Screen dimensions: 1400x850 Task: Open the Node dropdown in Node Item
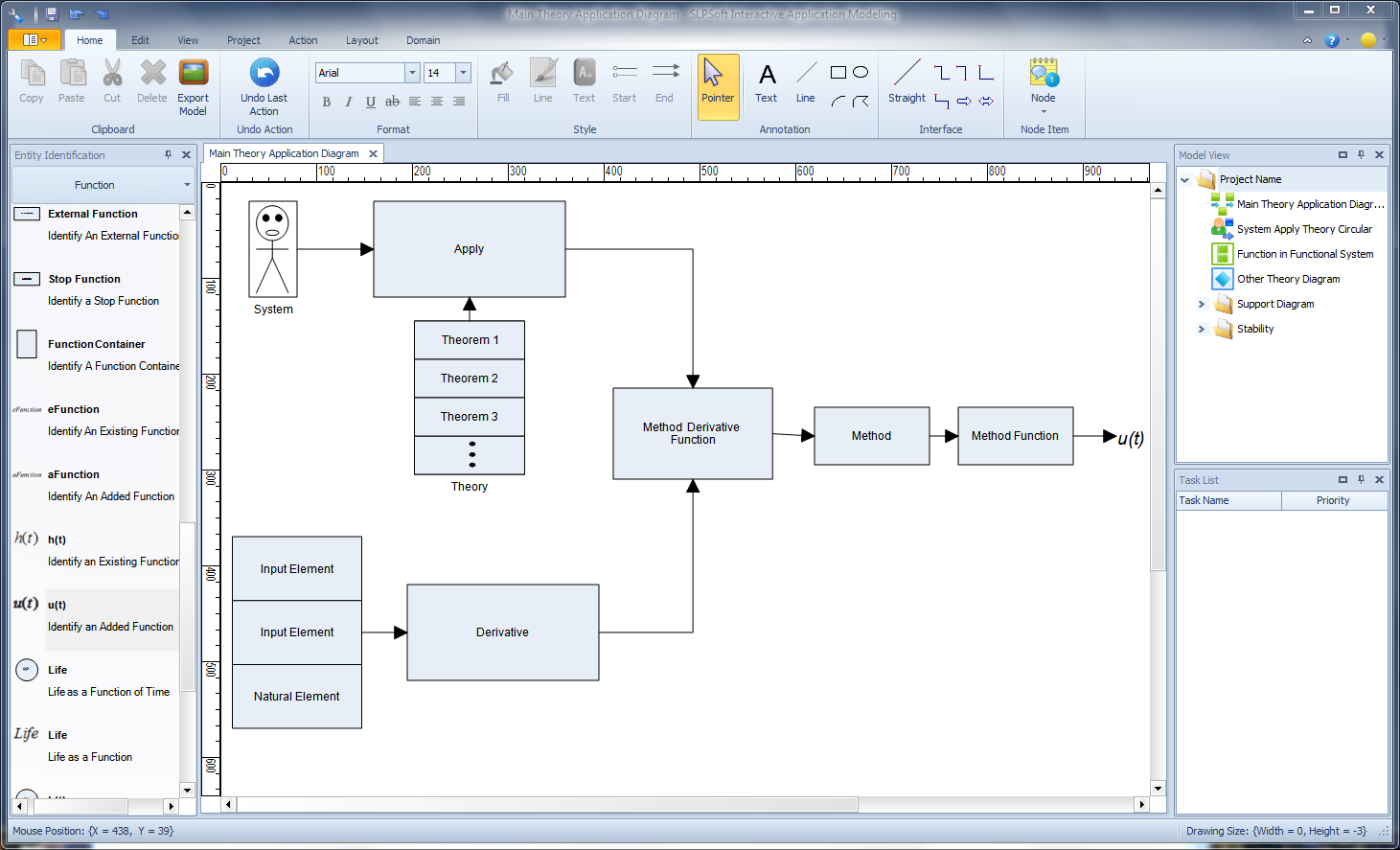(x=1044, y=110)
